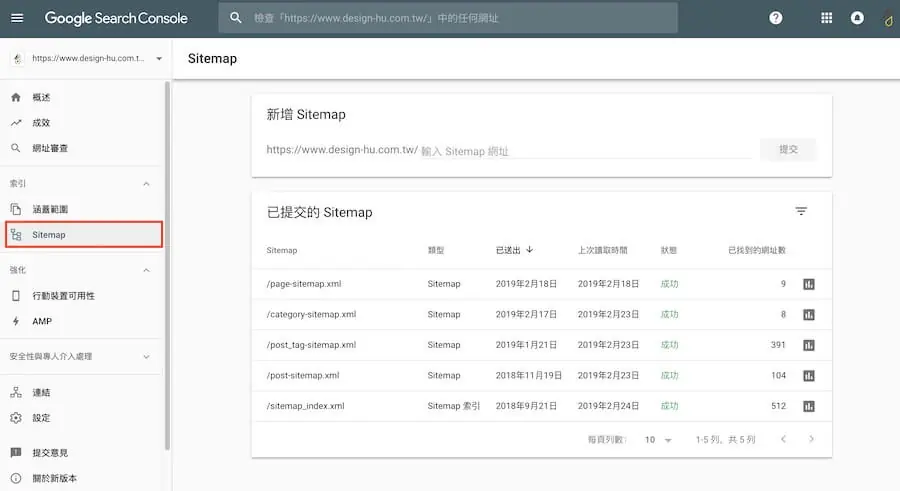Click the 類型 column header

coord(436,250)
